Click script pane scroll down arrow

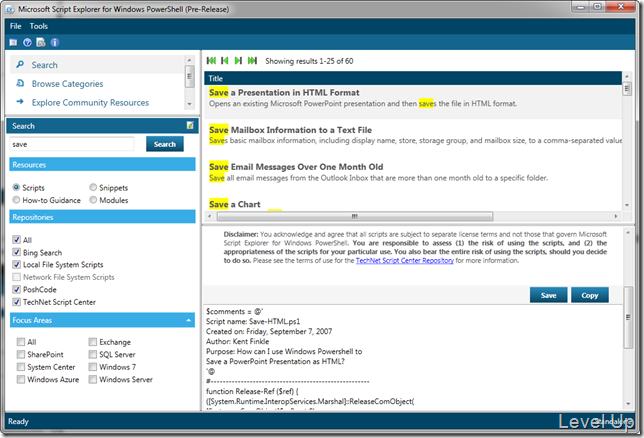coord(628,404)
